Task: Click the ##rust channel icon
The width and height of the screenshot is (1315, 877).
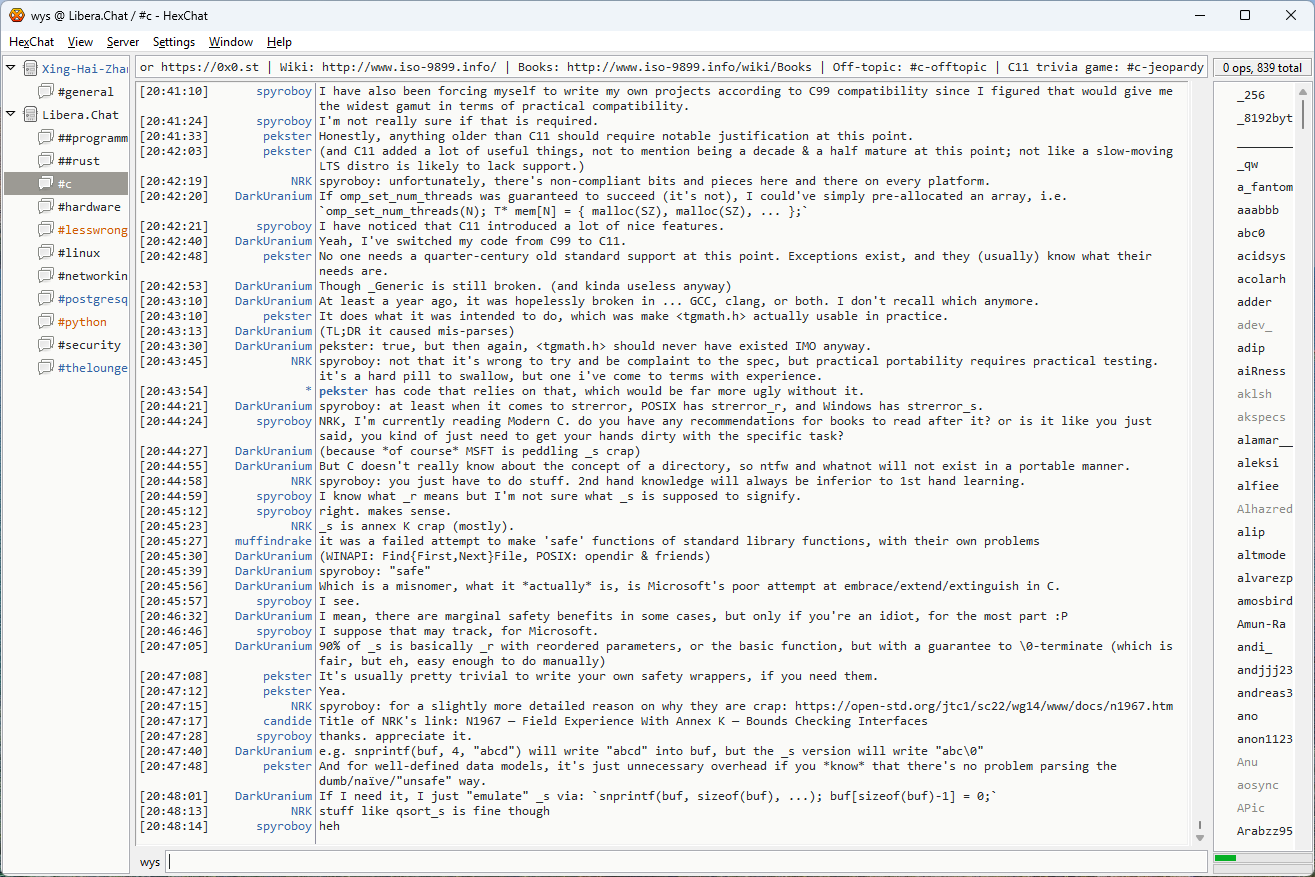Action: tap(46, 161)
